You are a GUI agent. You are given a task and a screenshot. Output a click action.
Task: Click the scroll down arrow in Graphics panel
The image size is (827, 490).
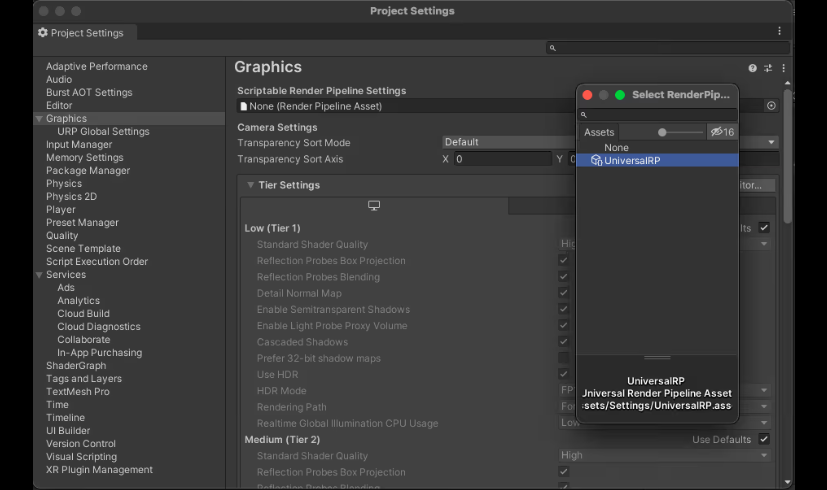tap(787, 482)
